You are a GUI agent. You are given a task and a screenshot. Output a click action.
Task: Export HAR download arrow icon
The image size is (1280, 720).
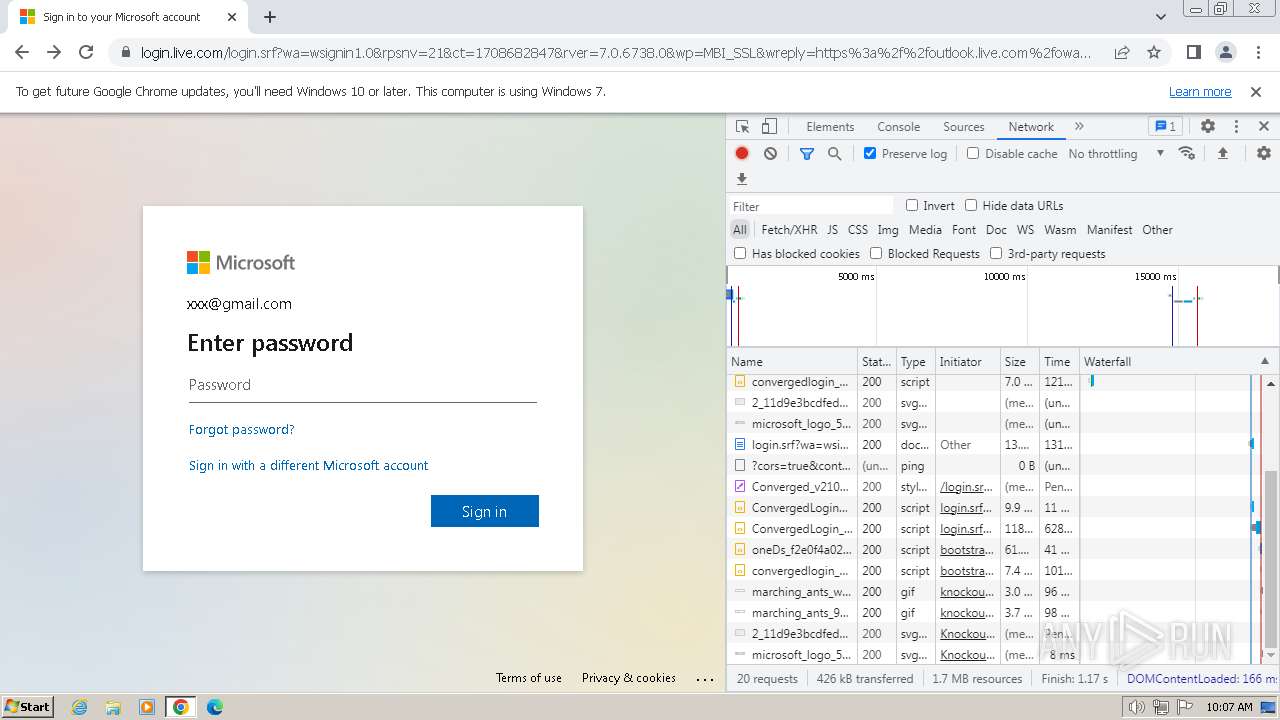[742, 179]
